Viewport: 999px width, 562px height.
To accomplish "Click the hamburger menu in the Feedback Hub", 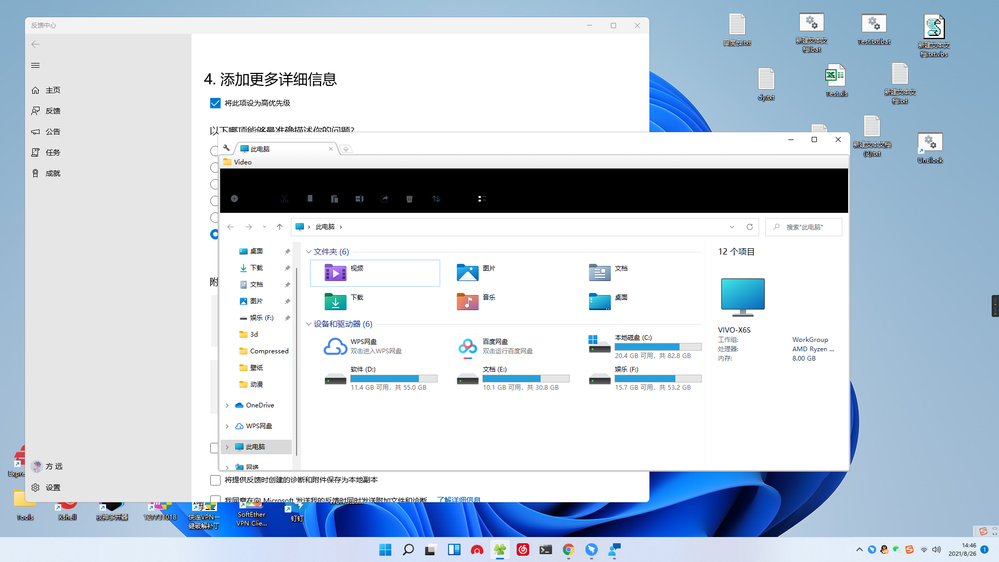I will click(36, 65).
